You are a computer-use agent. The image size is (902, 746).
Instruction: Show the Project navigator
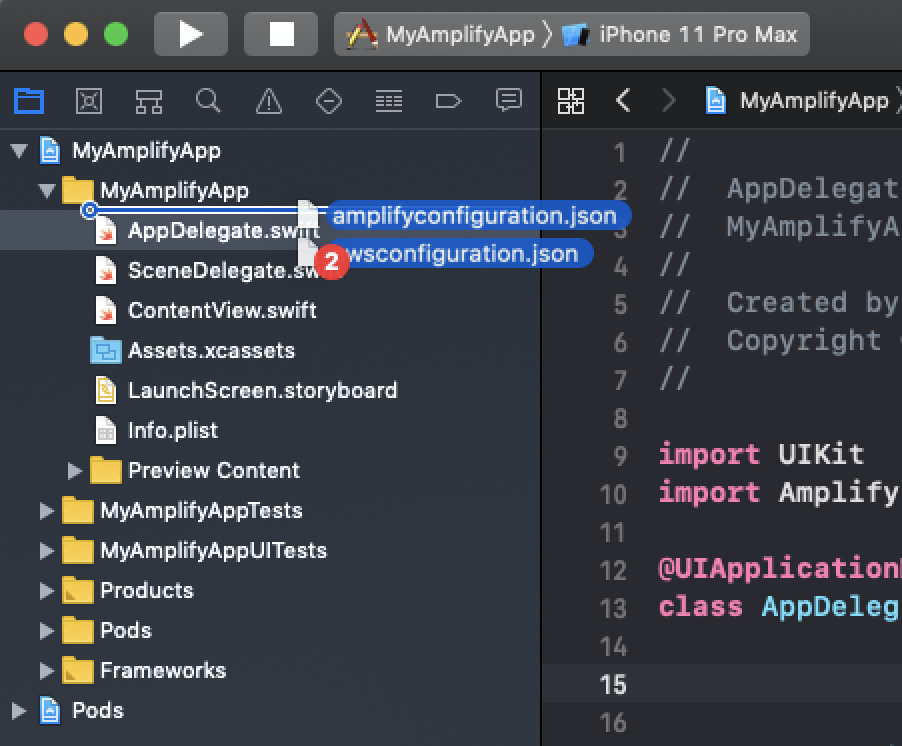pyautogui.click(x=29, y=101)
